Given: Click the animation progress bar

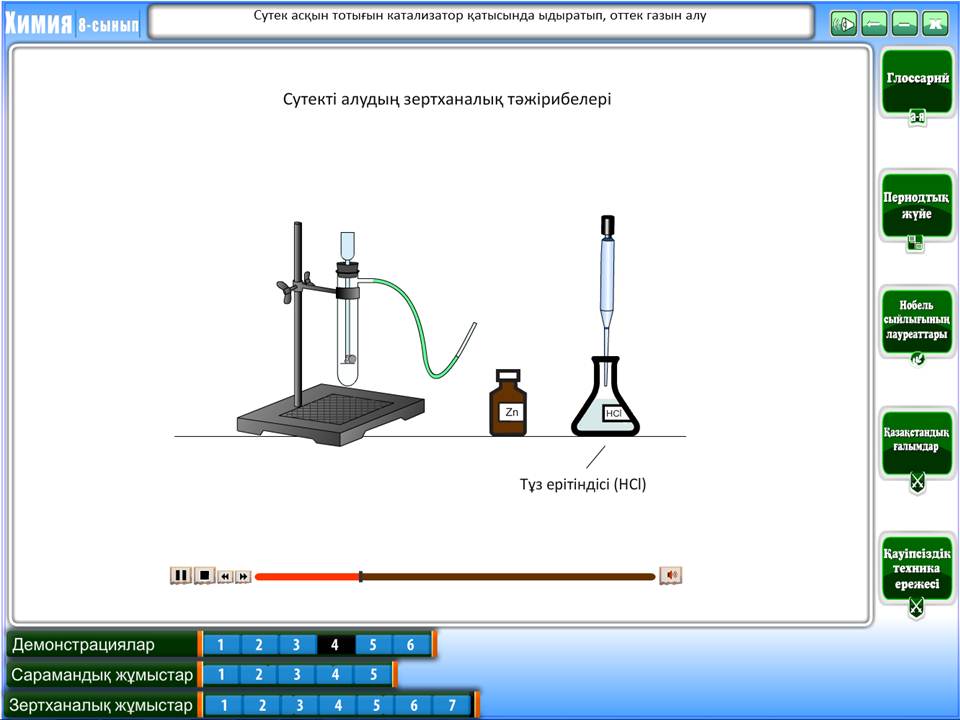Looking at the screenshot, I should tap(455, 576).
